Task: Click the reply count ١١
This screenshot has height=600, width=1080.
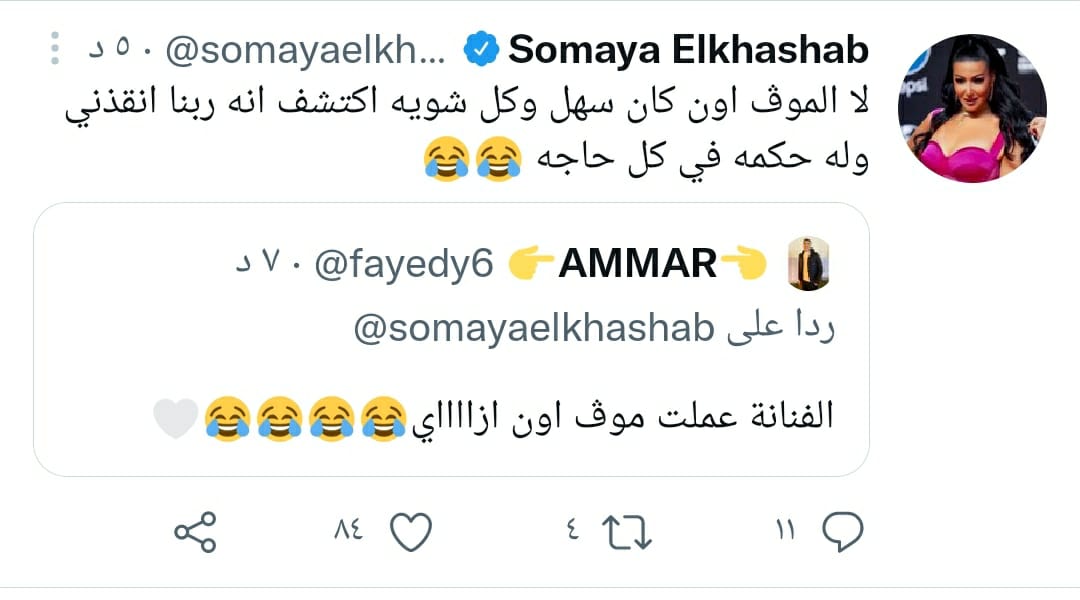Action: (x=785, y=531)
